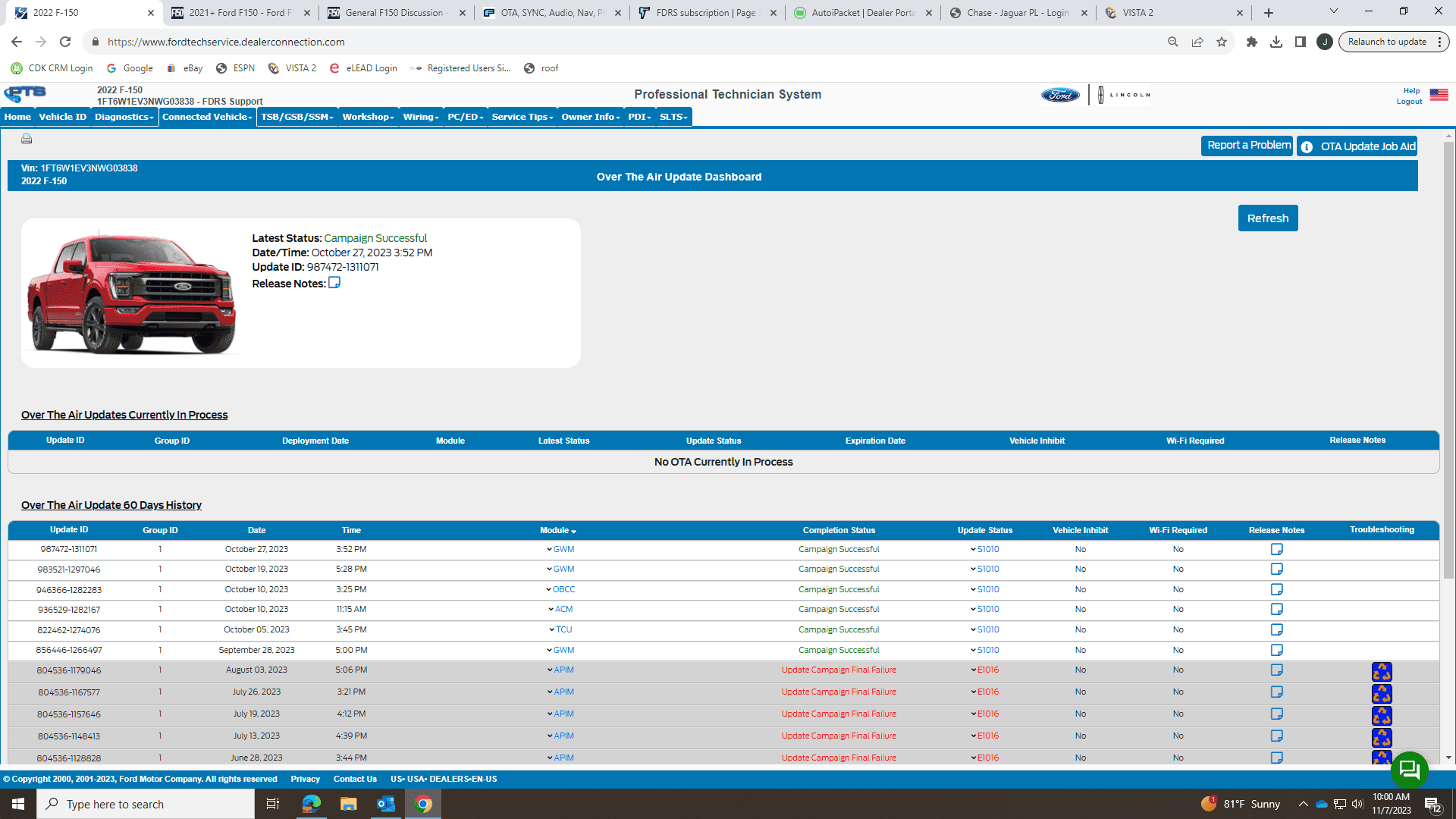Click the Report a Problem button
Screen dimensions: 1456x819
(1247, 146)
